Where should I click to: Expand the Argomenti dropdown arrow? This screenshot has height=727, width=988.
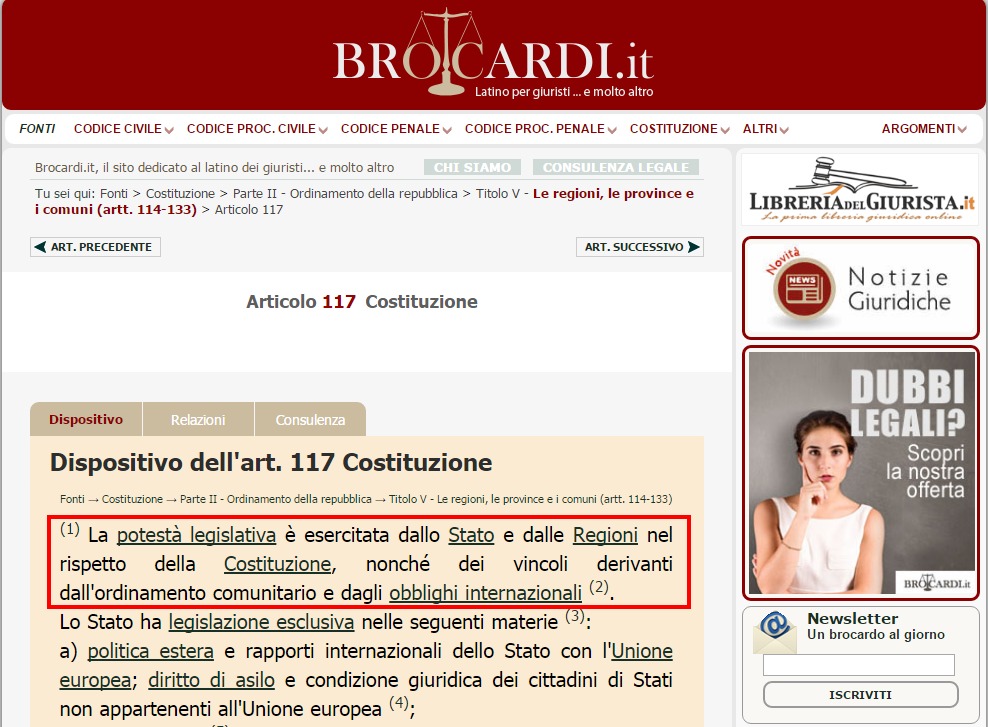coord(962,130)
